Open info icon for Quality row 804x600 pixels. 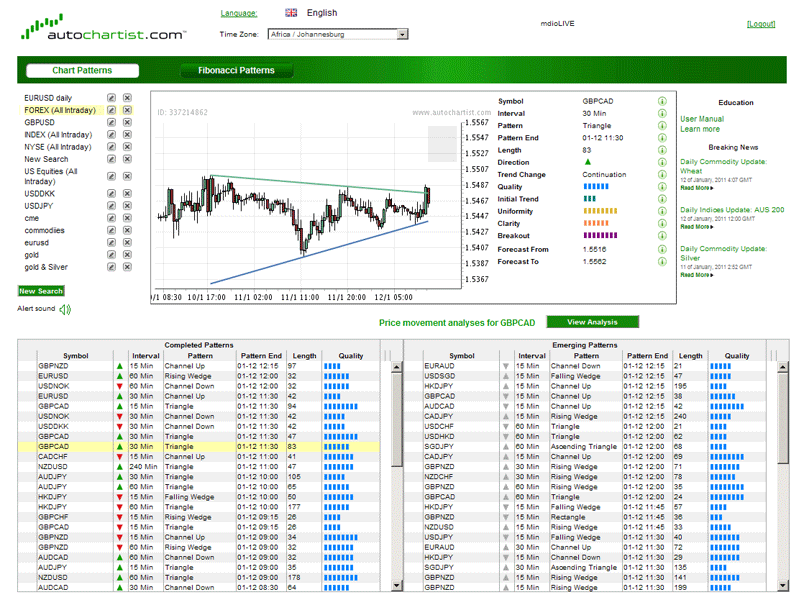(x=662, y=187)
